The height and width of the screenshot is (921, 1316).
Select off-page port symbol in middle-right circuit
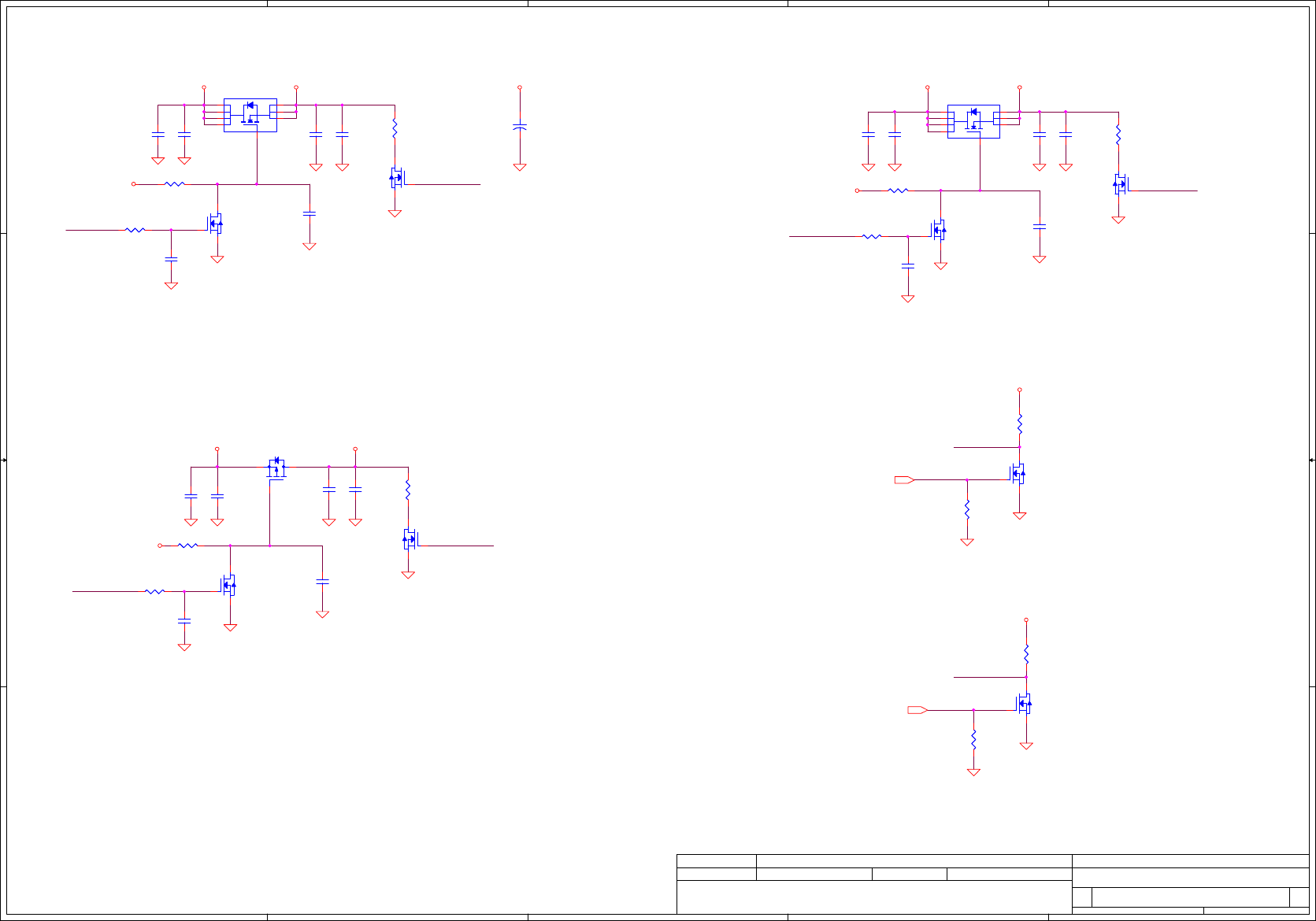pyautogui.click(x=904, y=479)
